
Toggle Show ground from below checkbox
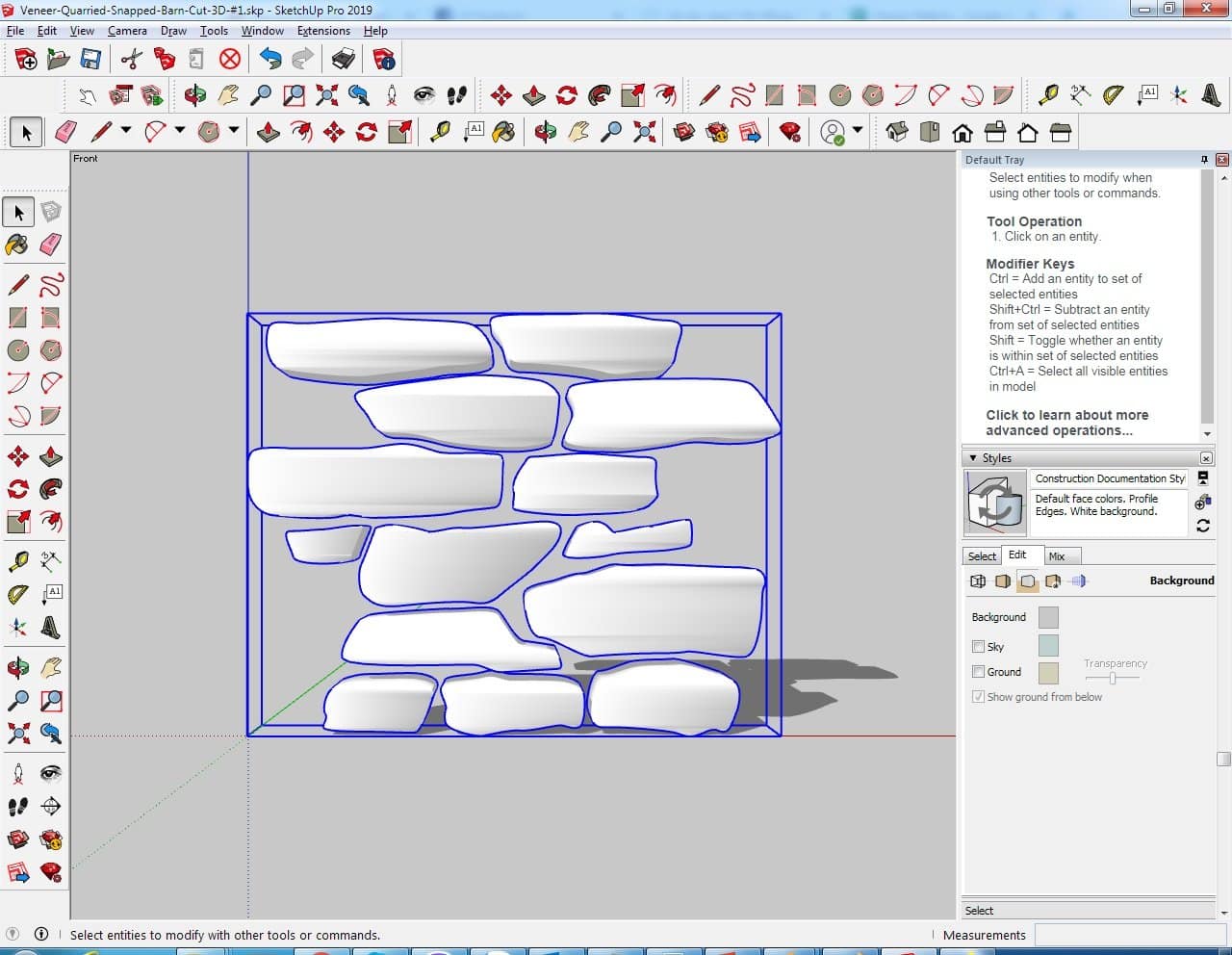click(x=978, y=697)
